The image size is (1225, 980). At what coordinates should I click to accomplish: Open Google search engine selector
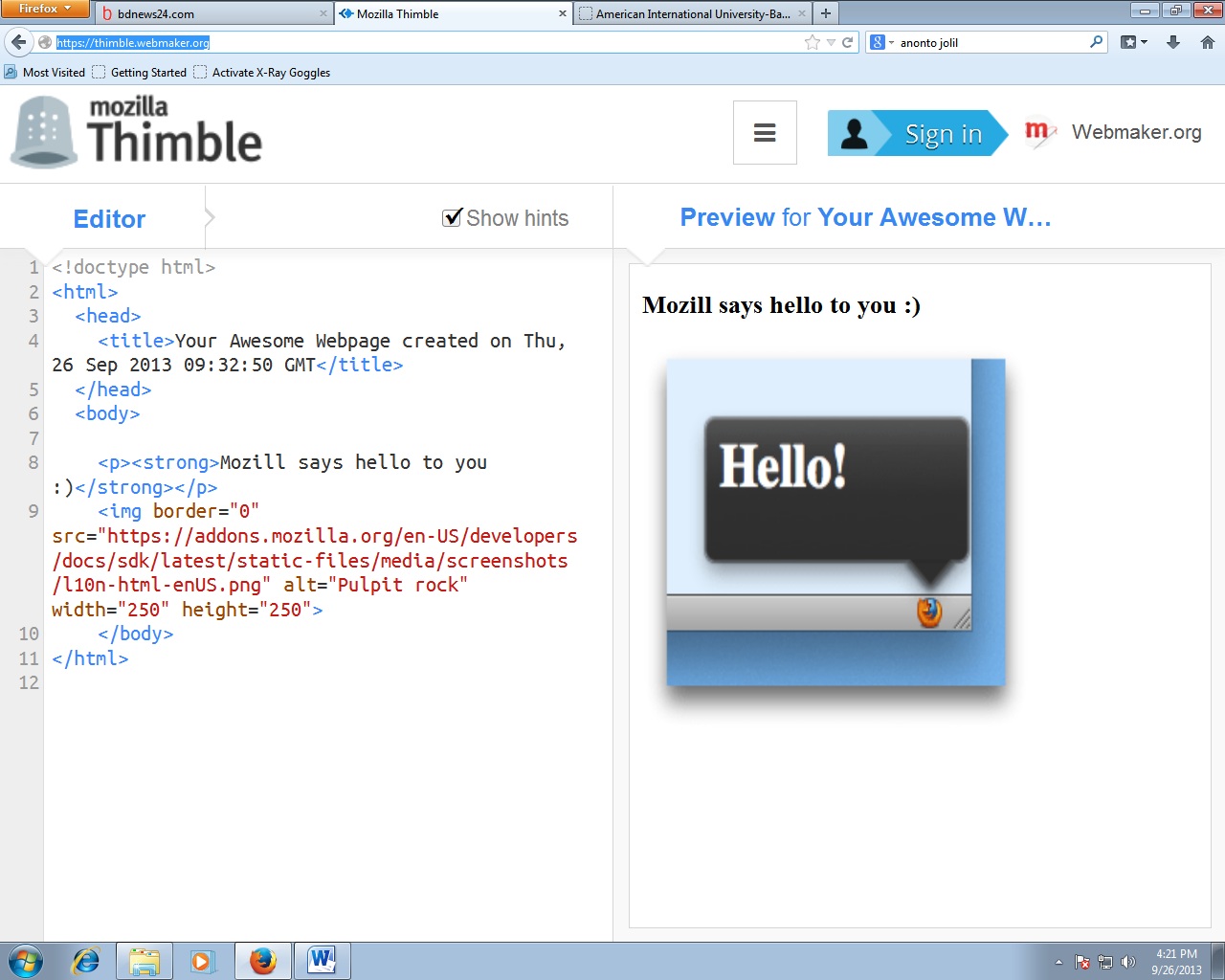882,42
